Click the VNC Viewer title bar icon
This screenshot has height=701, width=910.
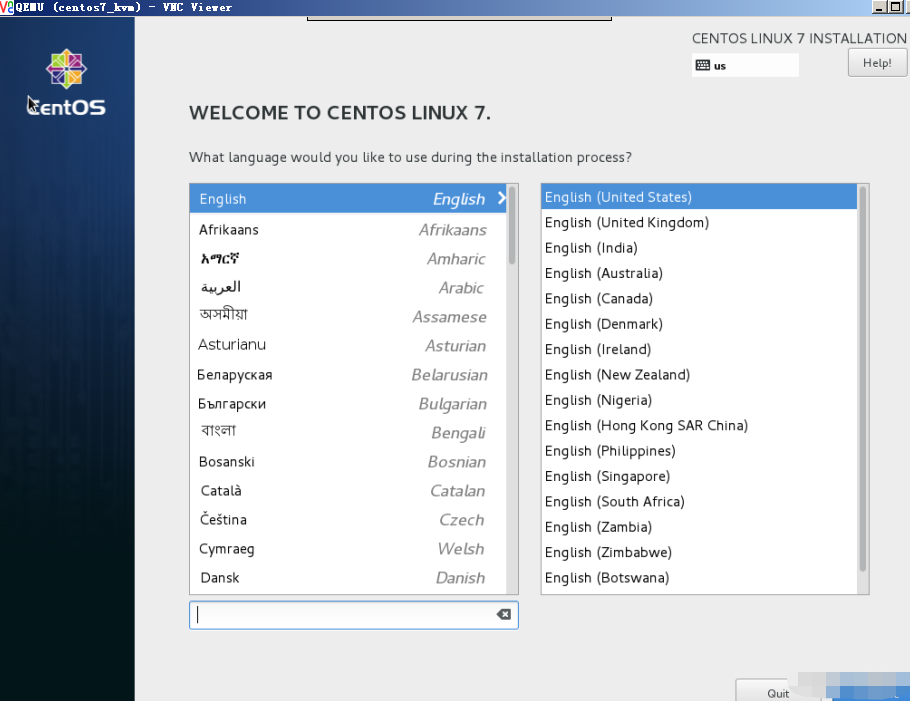click(x=7, y=7)
